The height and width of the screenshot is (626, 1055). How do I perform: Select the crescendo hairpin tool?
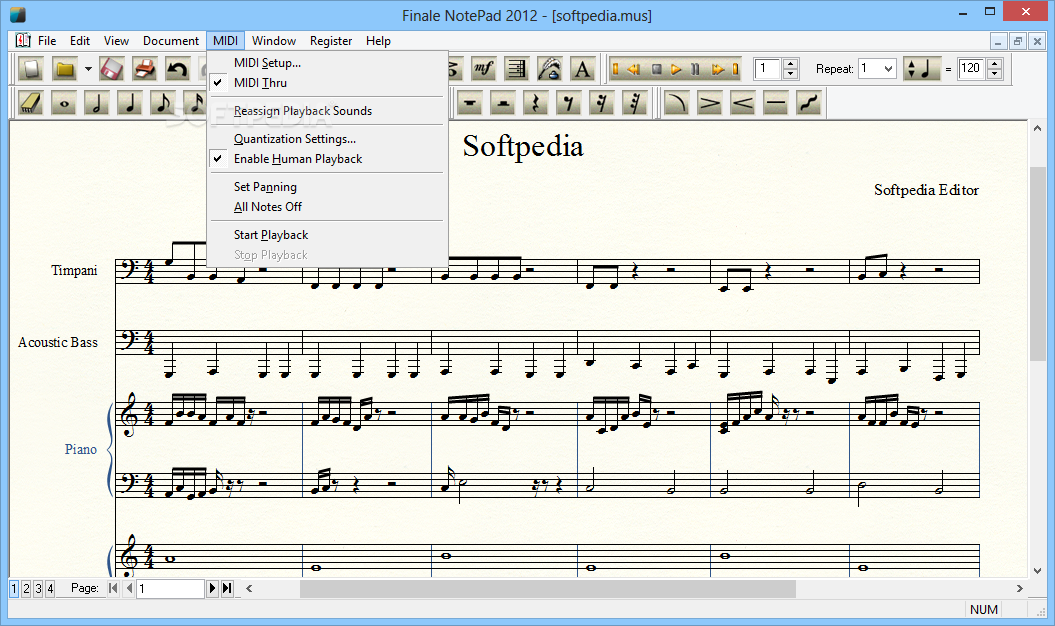(x=742, y=104)
